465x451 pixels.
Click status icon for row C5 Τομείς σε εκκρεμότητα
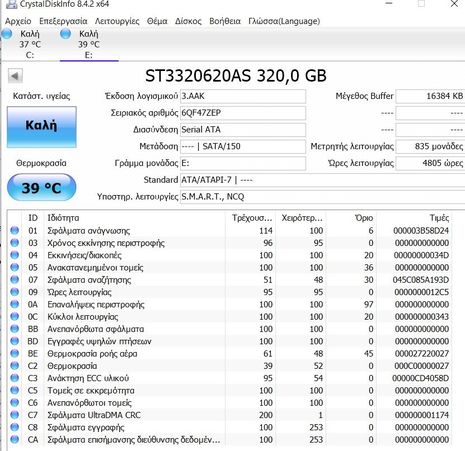tap(14, 390)
